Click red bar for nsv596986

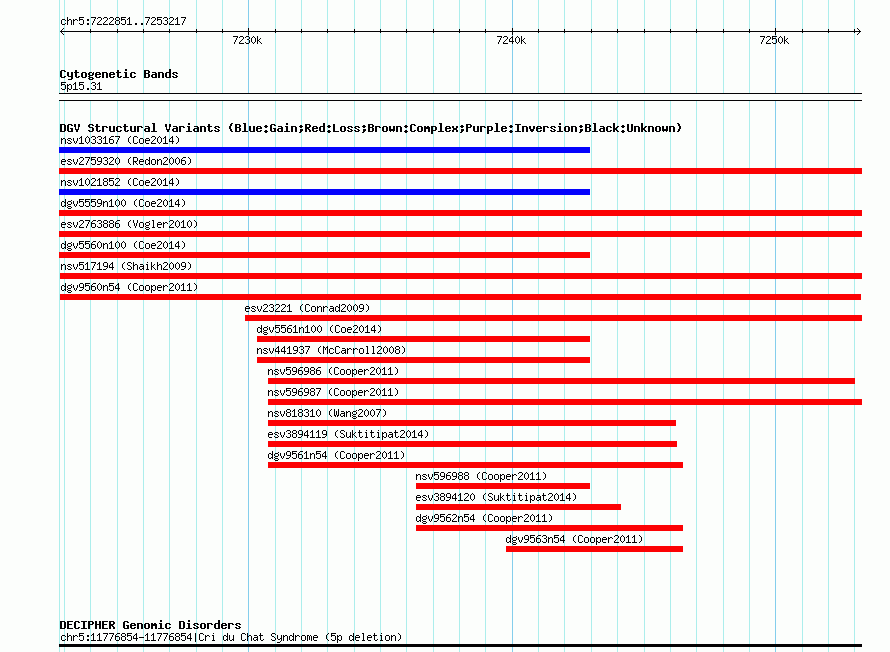561,381
